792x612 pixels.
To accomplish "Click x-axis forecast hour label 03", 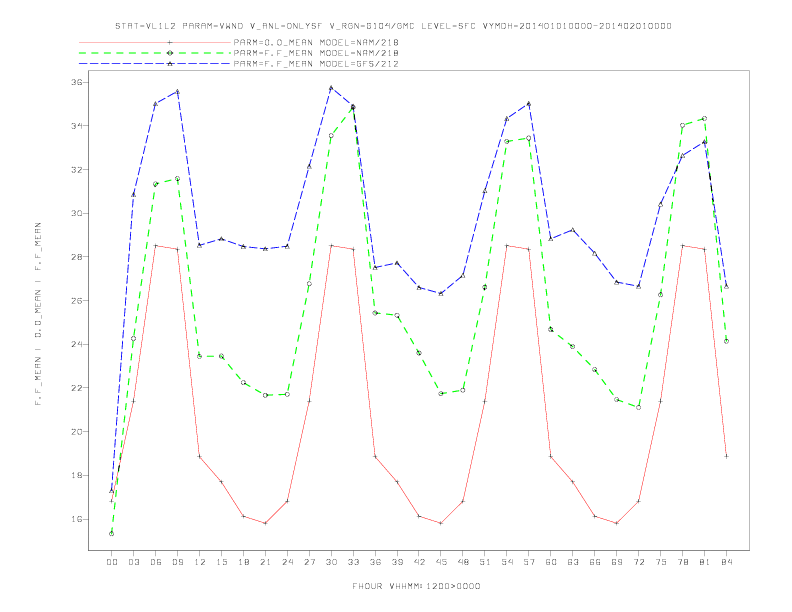I will tap(133, 562).
